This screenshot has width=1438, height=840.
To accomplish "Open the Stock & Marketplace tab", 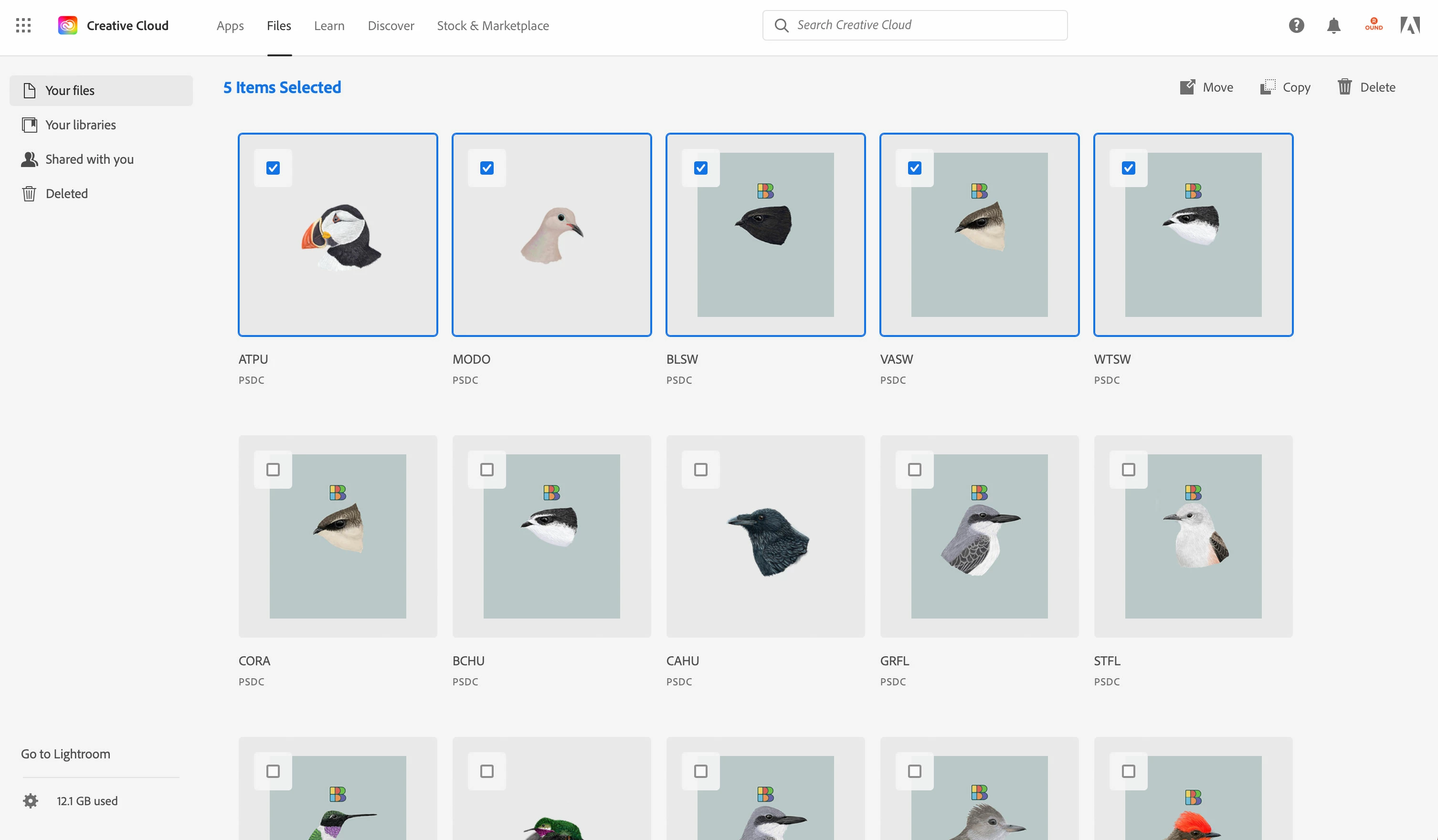I will pyautogui.click(x=492, y=26).
